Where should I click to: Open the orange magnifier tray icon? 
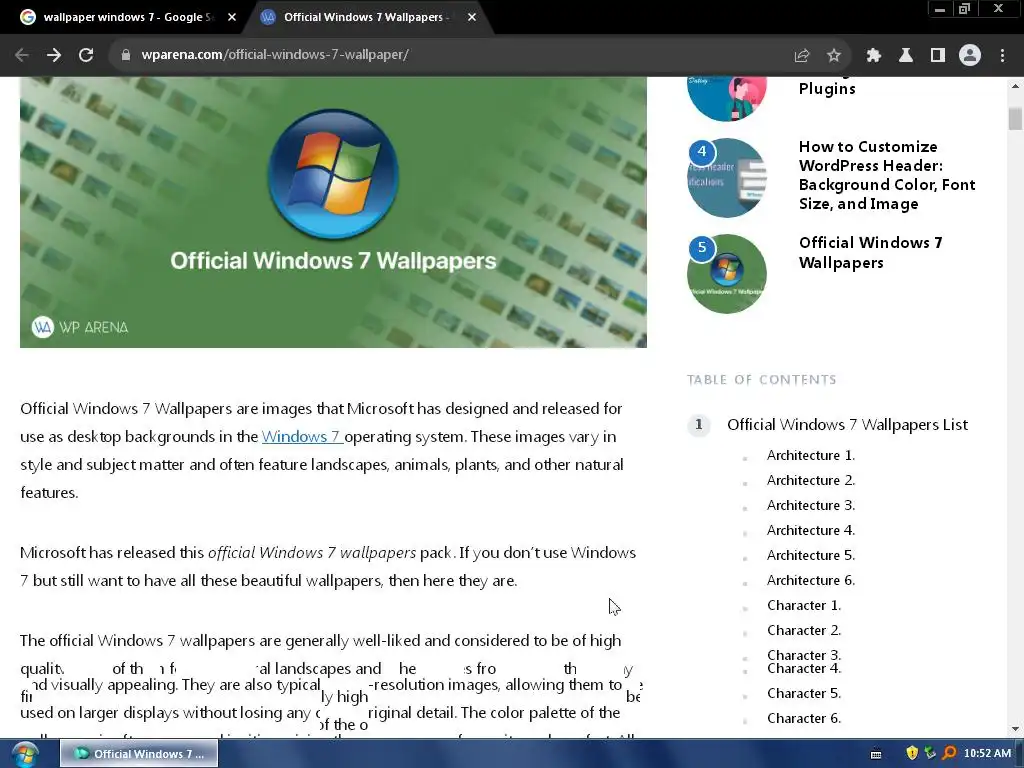(x=949, y=753)
